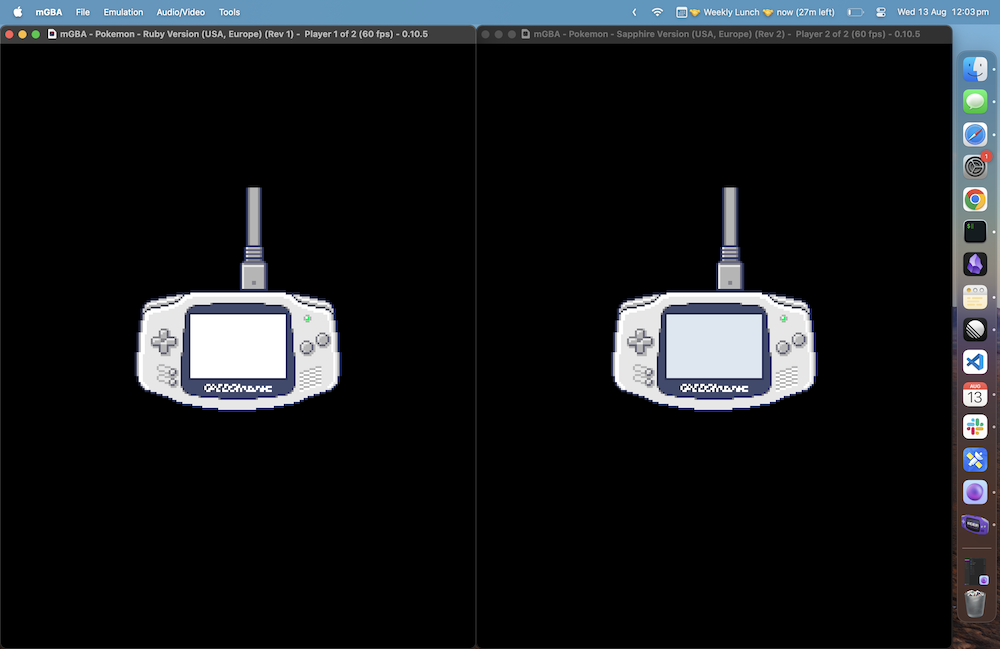This screenshot has height=649, width=1000.
Task: Open the Trash in the Dock
Action: click(974, 603)
